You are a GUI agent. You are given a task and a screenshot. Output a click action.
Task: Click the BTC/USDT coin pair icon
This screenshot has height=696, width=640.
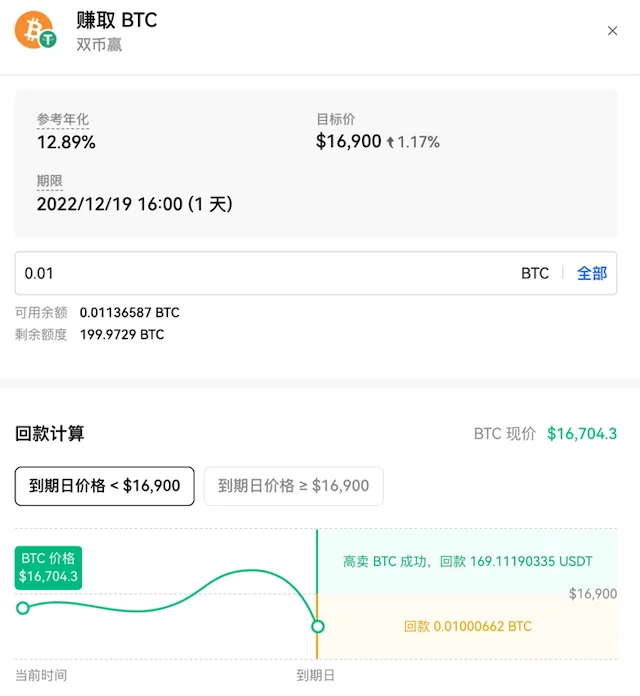[x=36, y=30]
